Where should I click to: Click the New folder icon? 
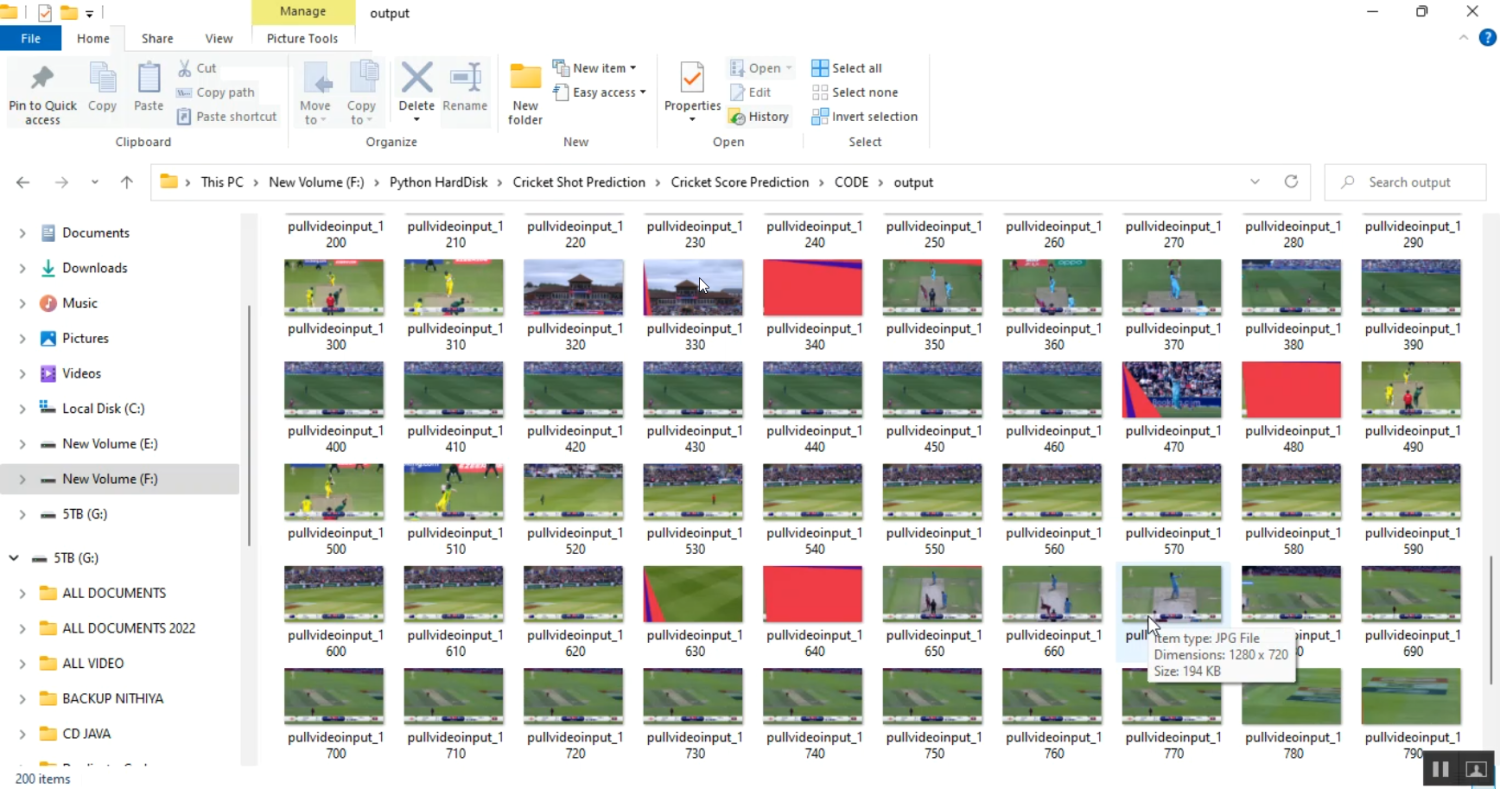pyautogui.click(x=525, y=80)
